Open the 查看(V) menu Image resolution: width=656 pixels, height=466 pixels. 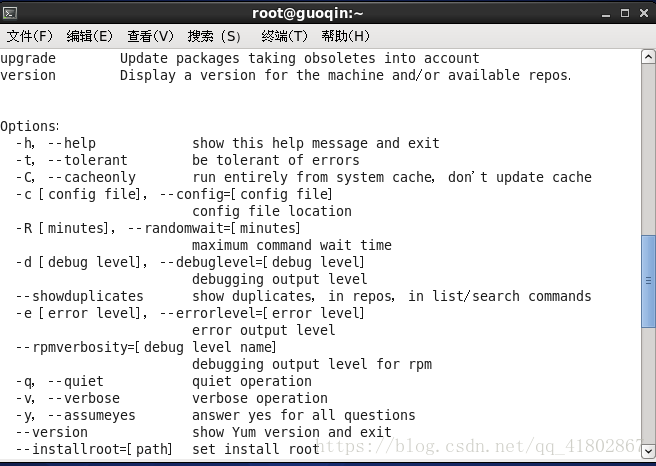click(150, 36)
